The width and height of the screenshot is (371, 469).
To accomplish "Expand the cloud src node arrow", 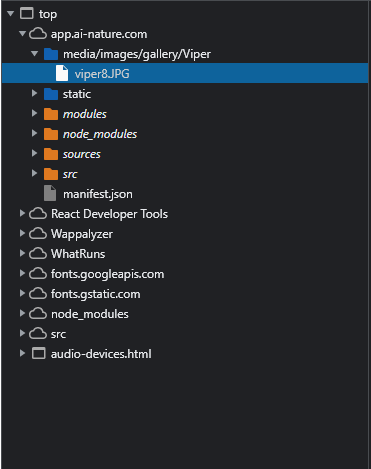I will coord(22,333).
